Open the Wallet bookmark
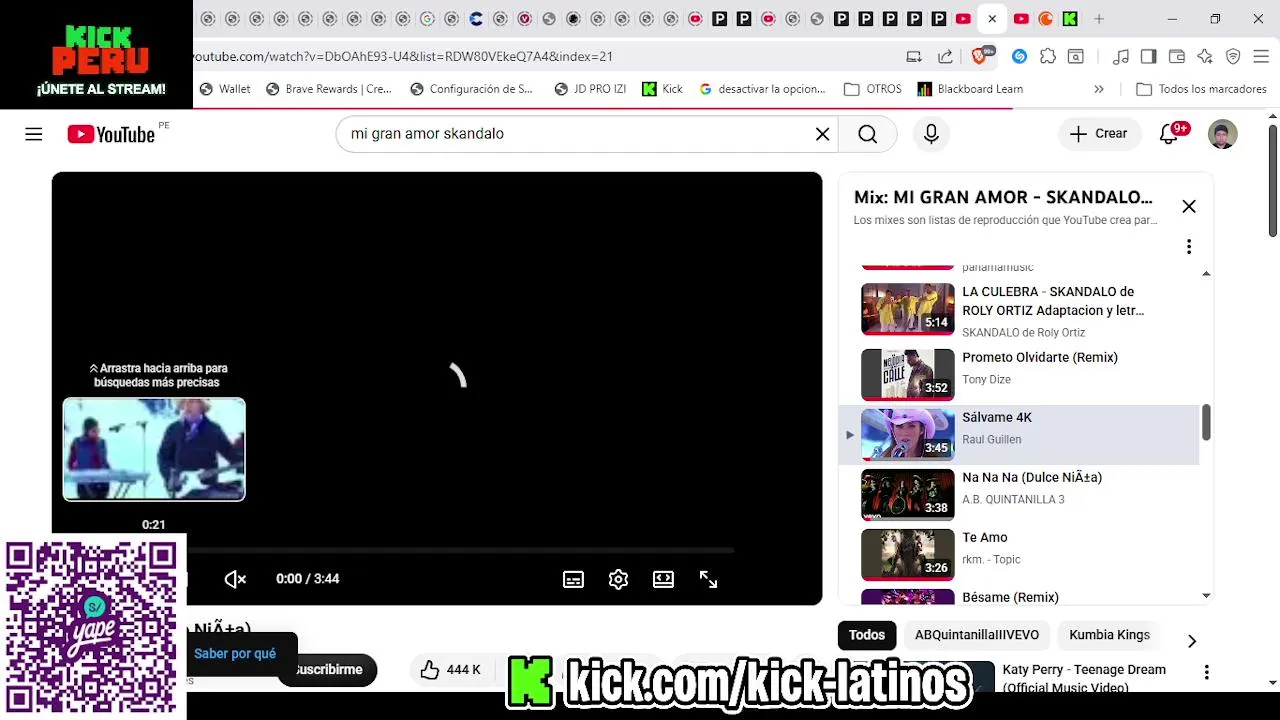Image resolution: width=1280 pixels, height=720 pixels. pos(225,89)
